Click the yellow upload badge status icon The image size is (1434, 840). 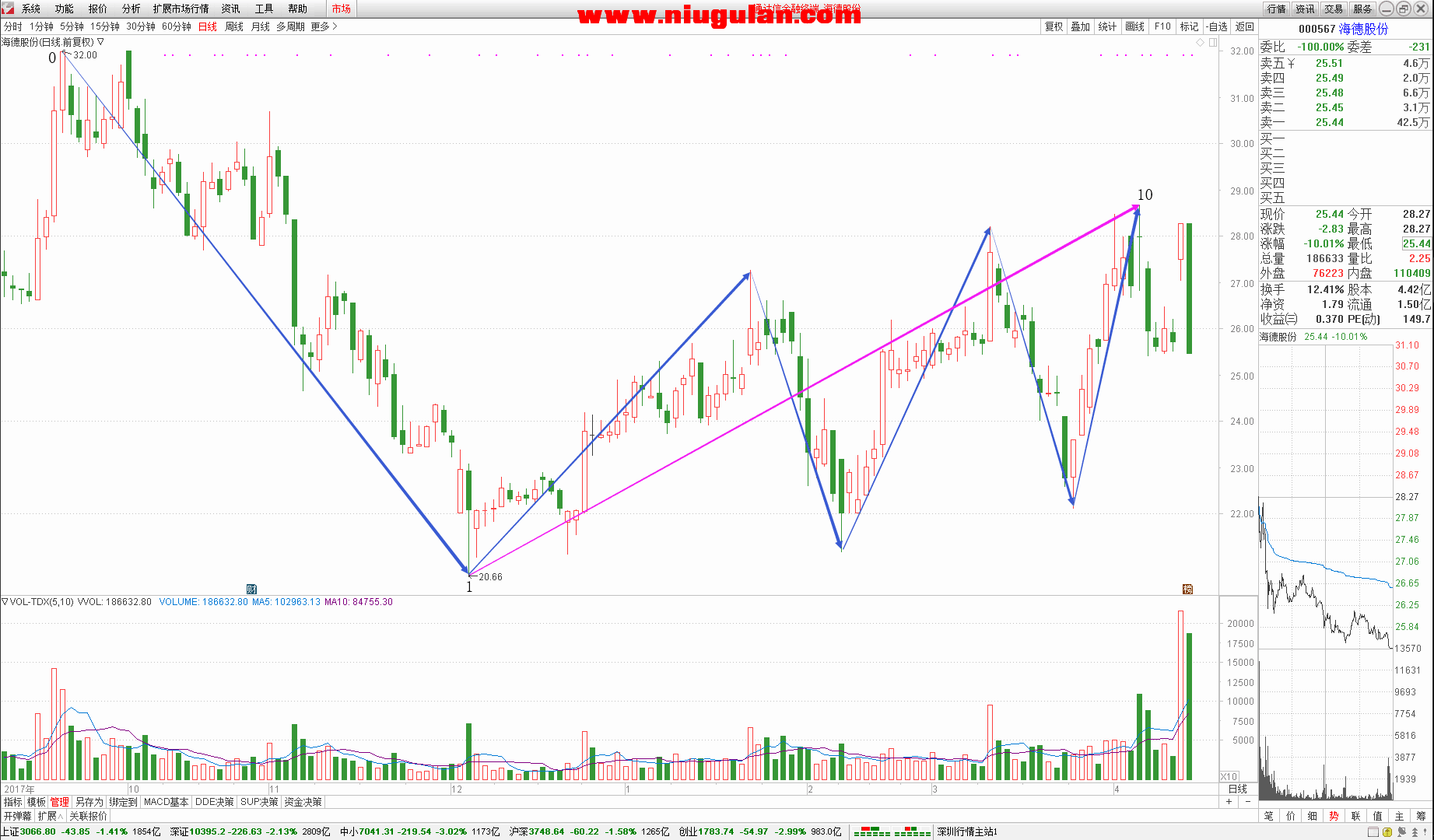point(1387,832)
